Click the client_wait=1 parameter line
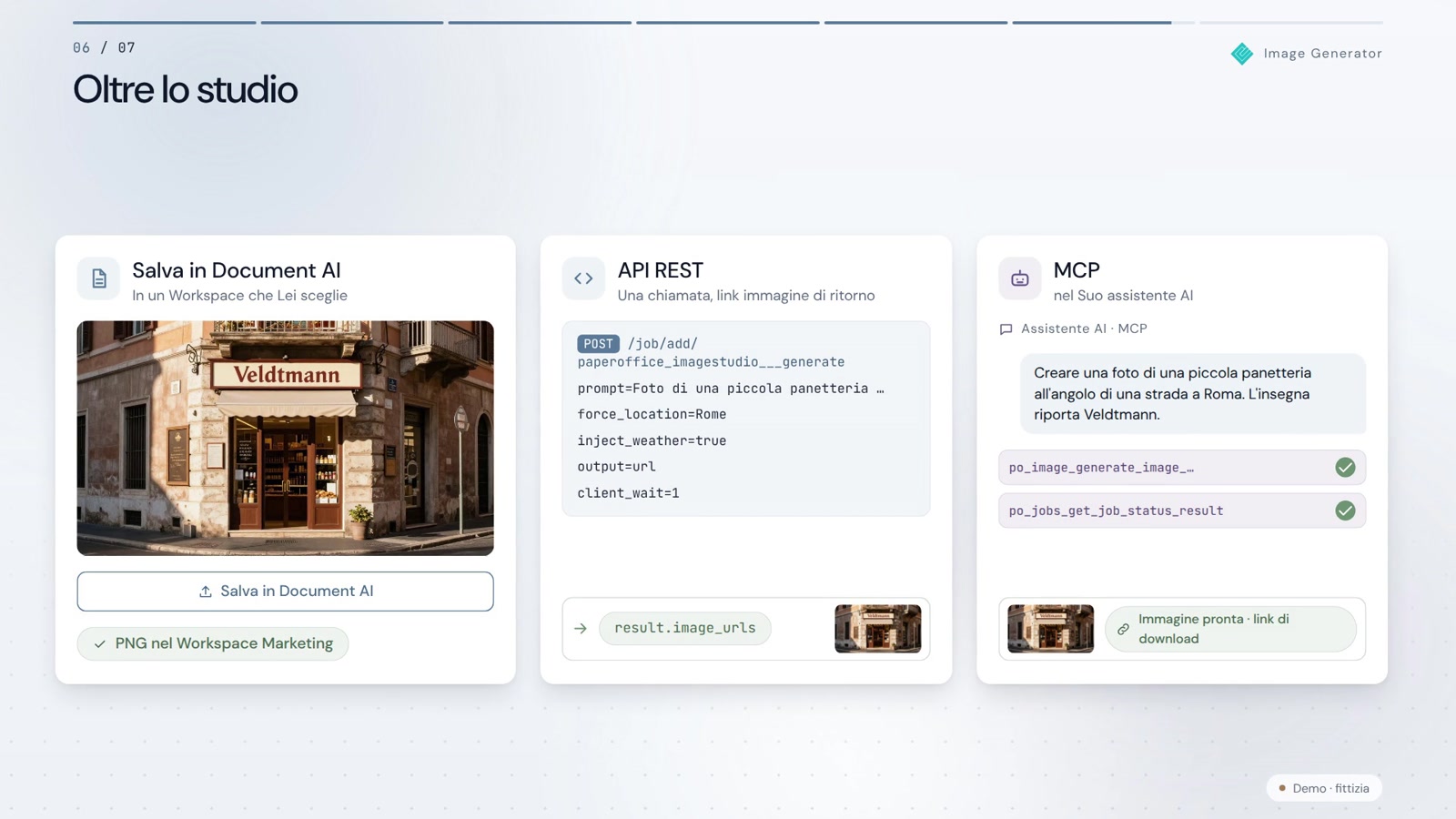The height and width of the screenshot is (819, 1456). point(628,493)
